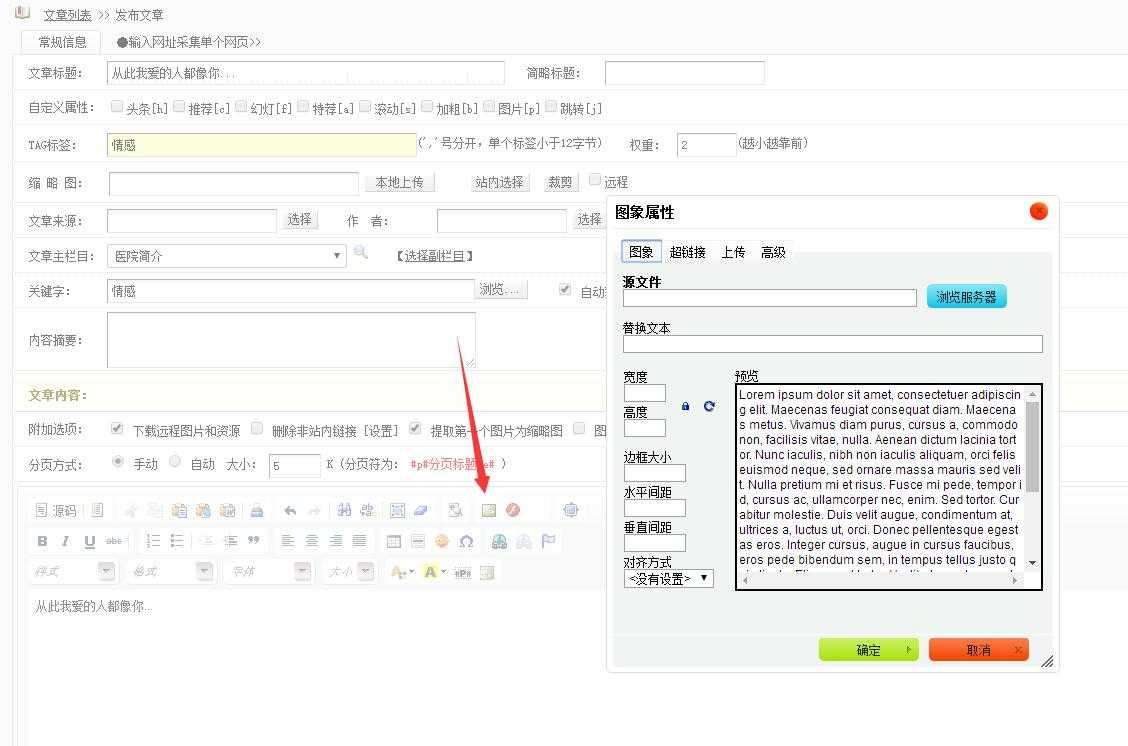The image size is (1128, 746).
Task: Click the print icon in editor toolbar
Action: (257, 510)
